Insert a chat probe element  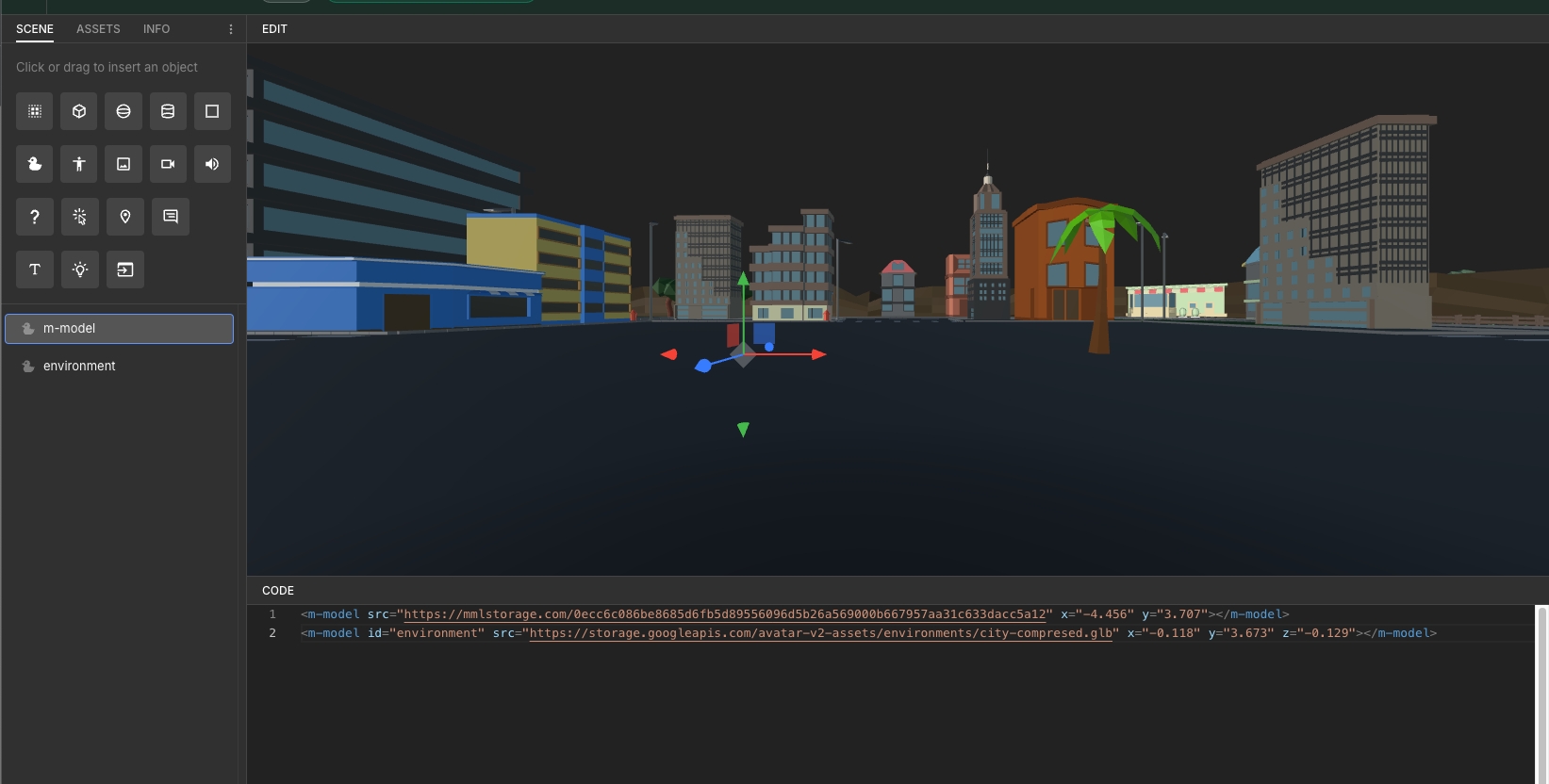(x=171, y=217)
